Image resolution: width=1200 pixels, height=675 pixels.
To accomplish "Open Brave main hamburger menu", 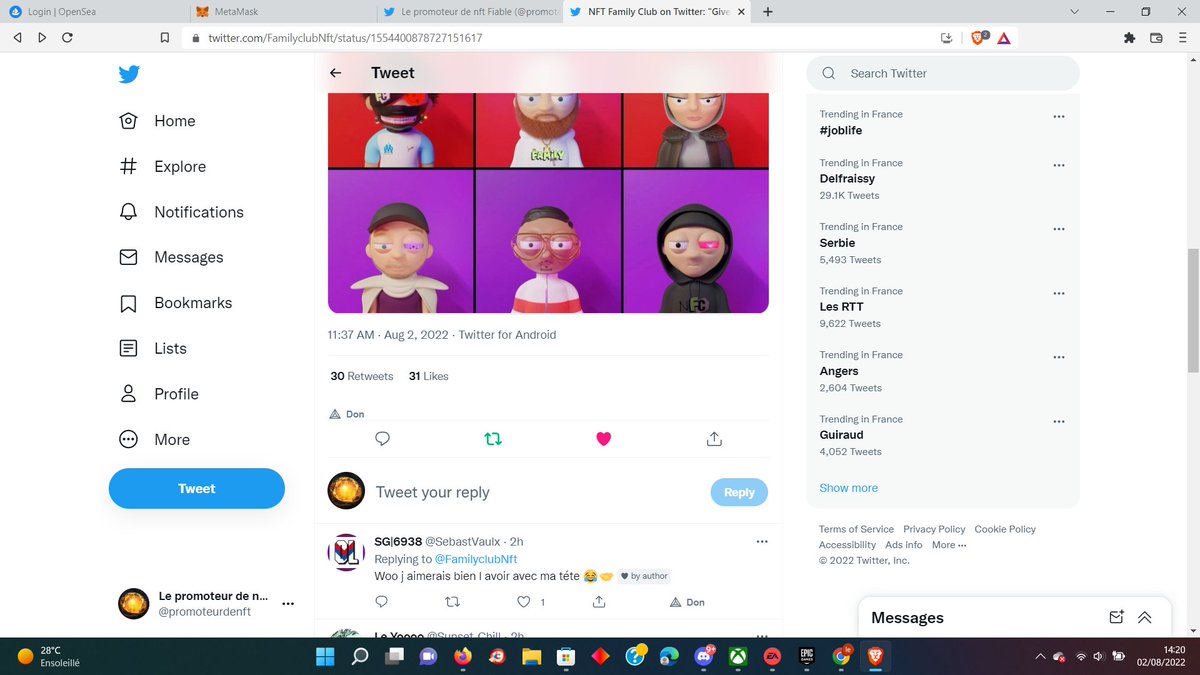I will pyautogui.click(x=1181, y=38).
